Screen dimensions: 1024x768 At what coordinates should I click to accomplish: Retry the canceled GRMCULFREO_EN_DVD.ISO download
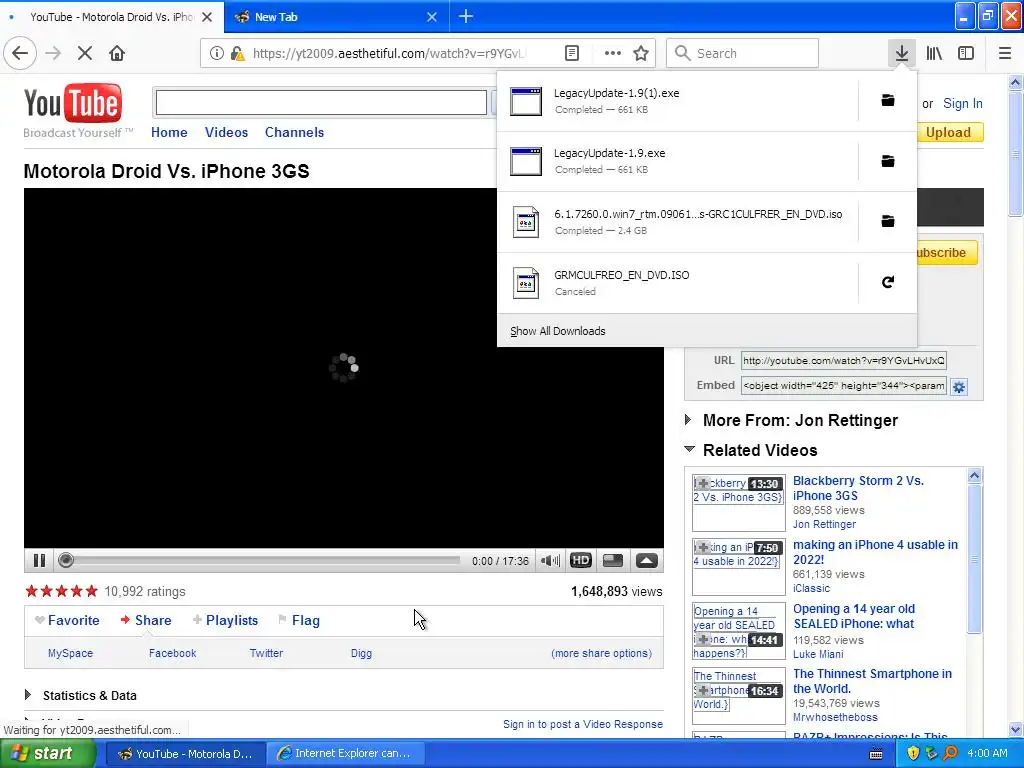(x=888, y=282)
